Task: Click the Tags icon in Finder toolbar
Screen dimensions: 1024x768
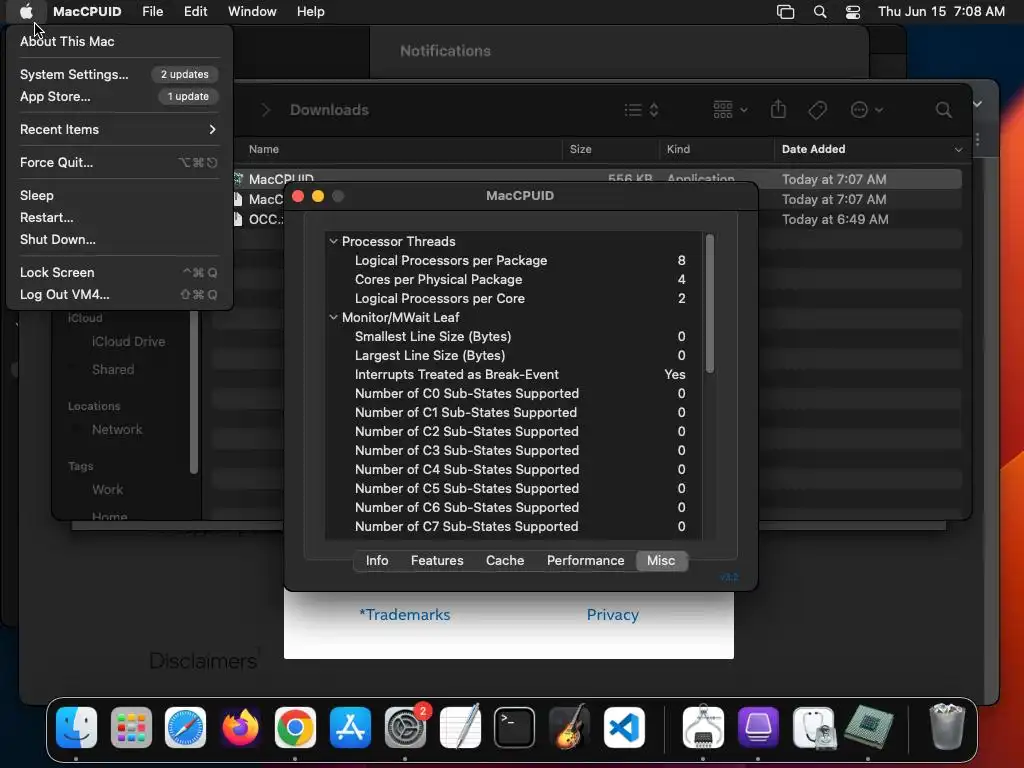Action: (x=817, y=110)
